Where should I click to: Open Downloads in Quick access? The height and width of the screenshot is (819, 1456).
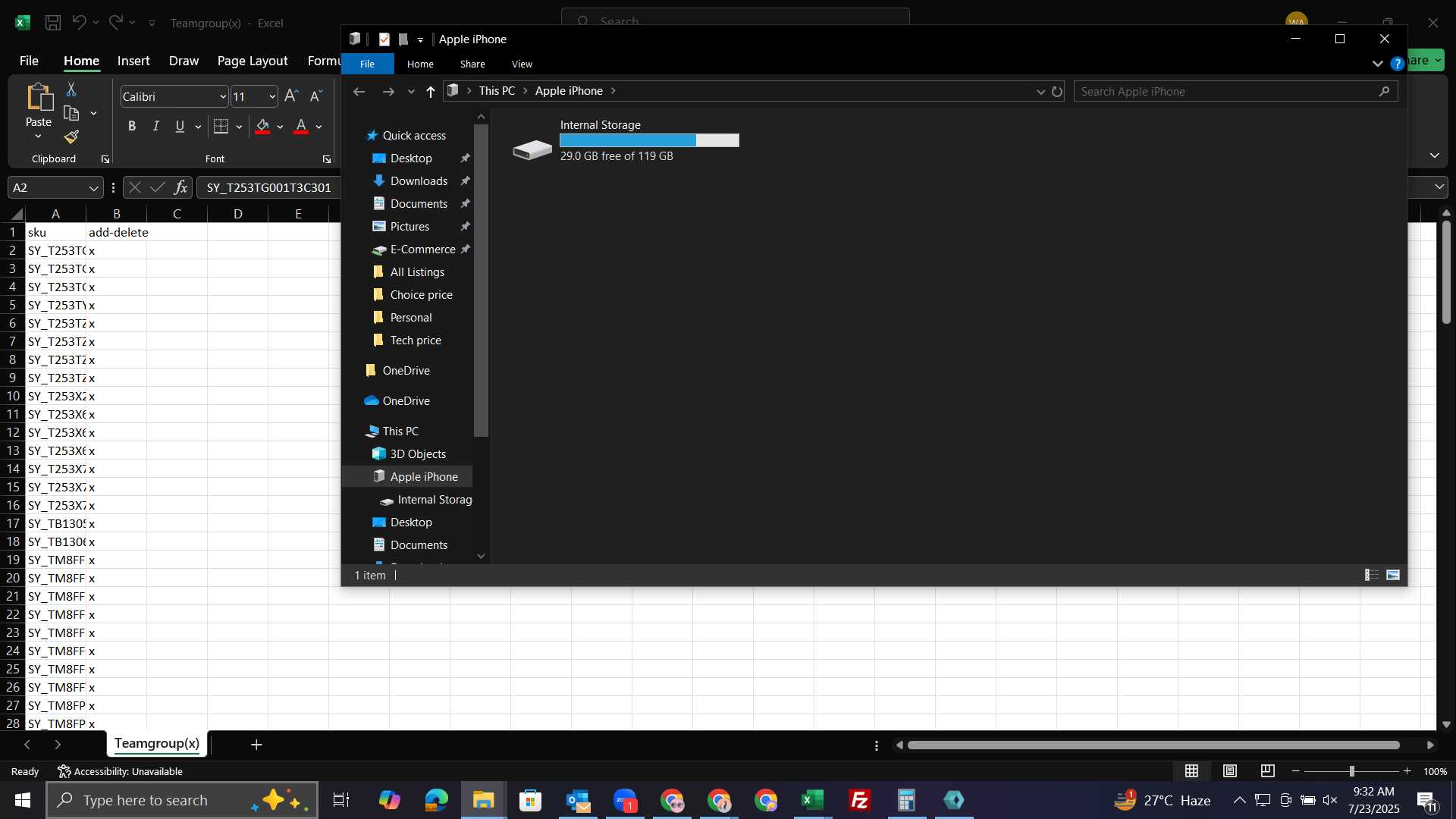419,181
